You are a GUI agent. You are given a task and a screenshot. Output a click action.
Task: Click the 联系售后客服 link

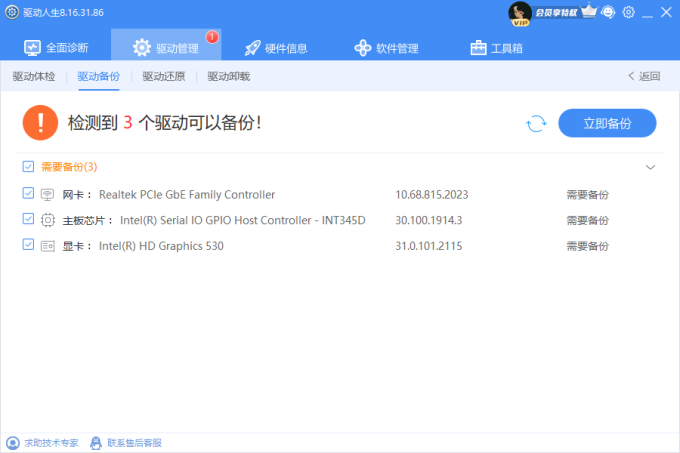pos(134,443)
